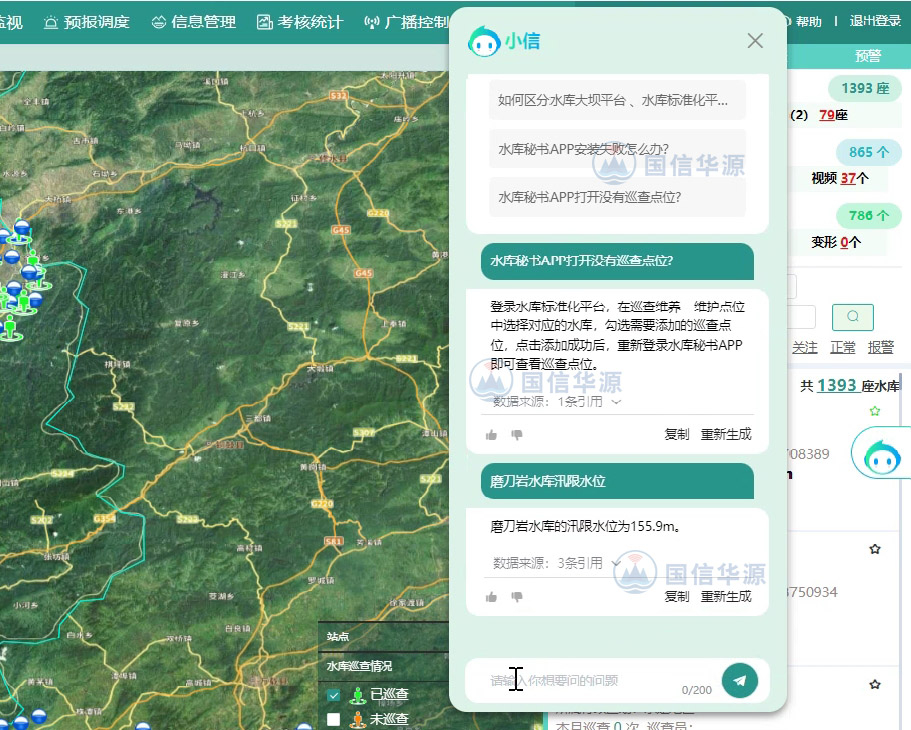Thumbs up the 汛限水位 answer

[x=492, y=597]
